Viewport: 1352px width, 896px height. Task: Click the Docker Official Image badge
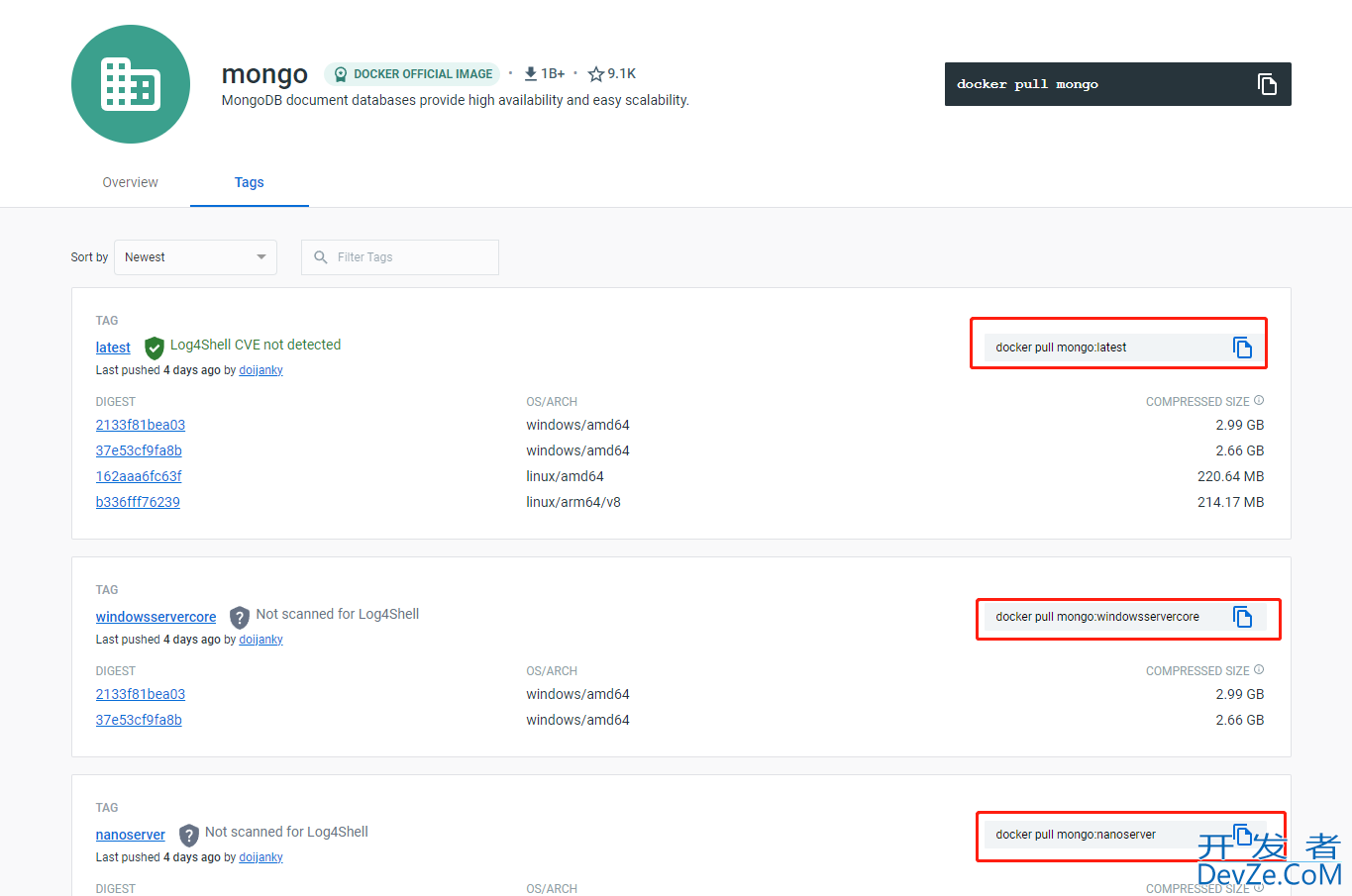(412, 74)
